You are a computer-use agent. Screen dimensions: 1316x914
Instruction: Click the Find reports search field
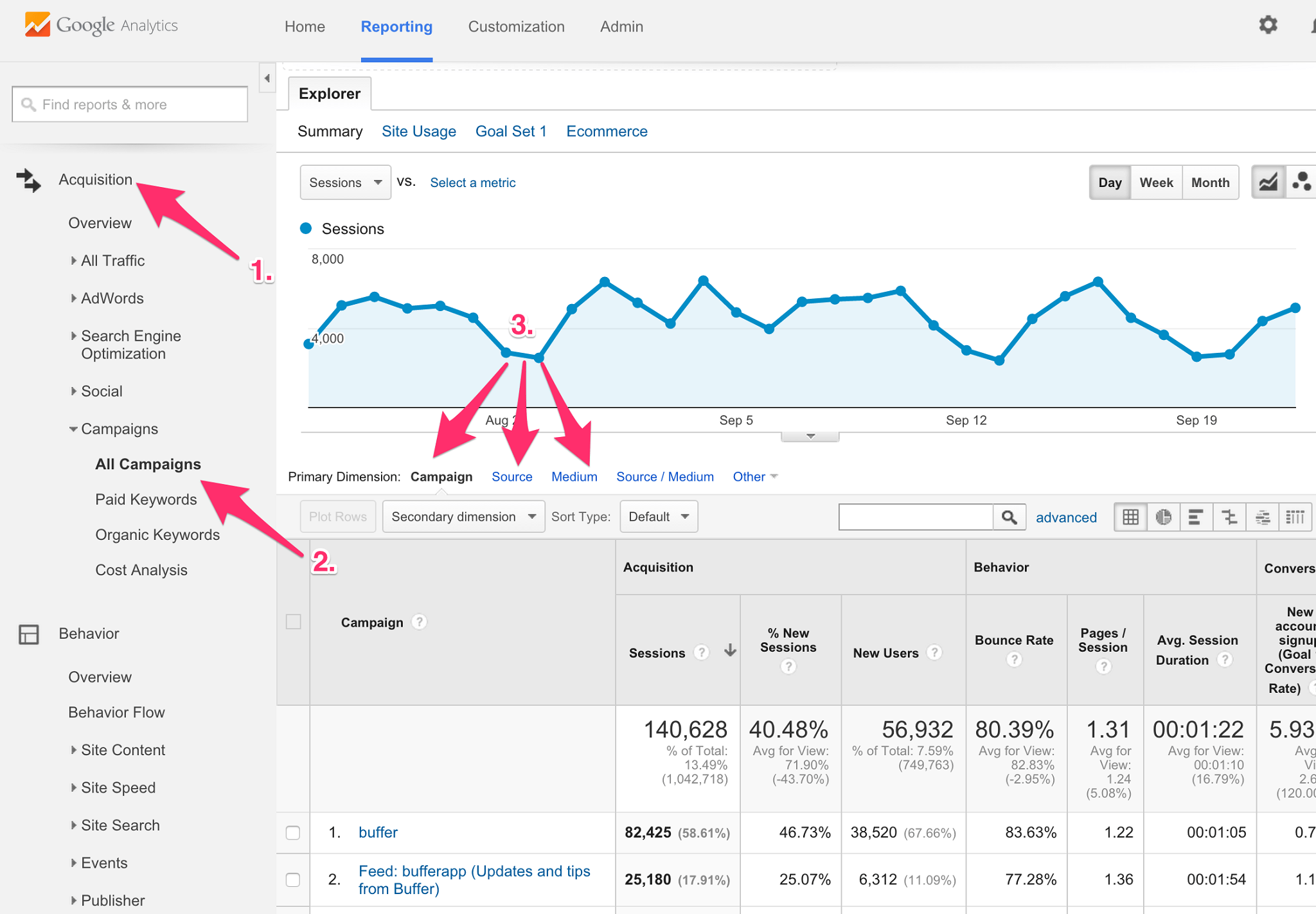(x=130, y=104)
